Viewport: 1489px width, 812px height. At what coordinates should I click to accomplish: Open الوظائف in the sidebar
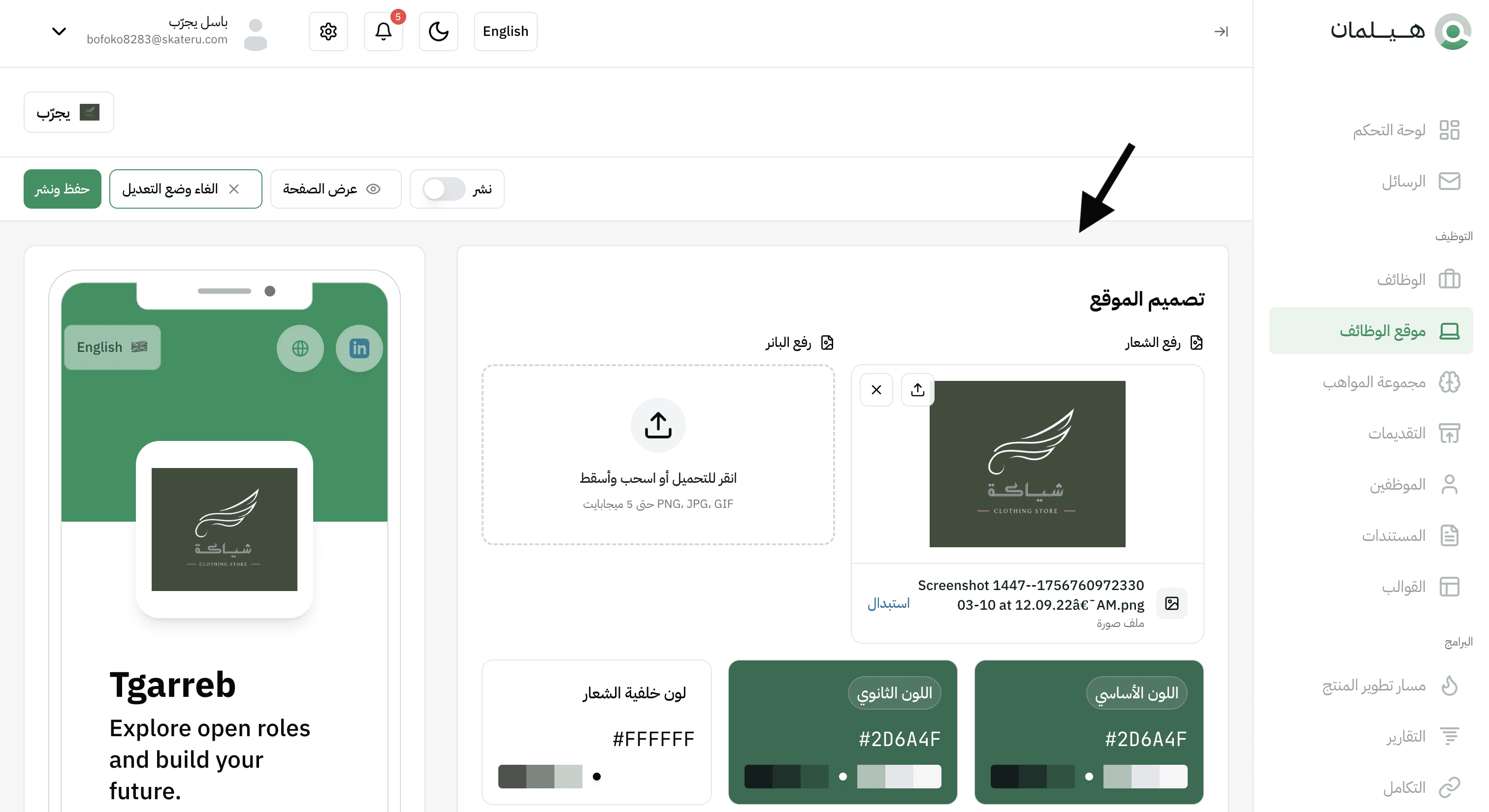(x=1401, y=280)
